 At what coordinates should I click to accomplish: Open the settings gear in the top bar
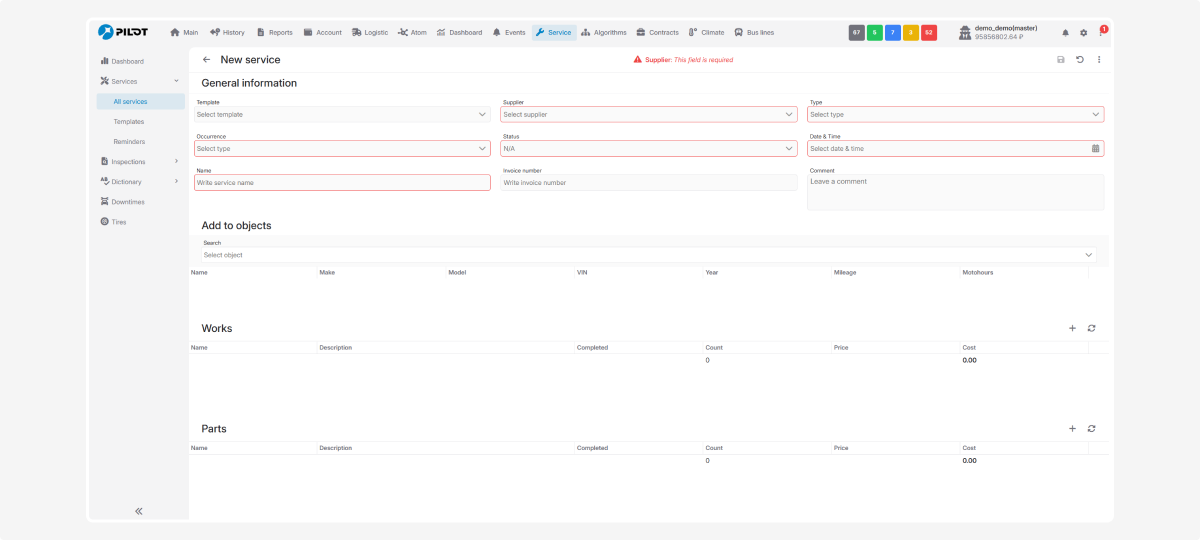click(1083, 33)
